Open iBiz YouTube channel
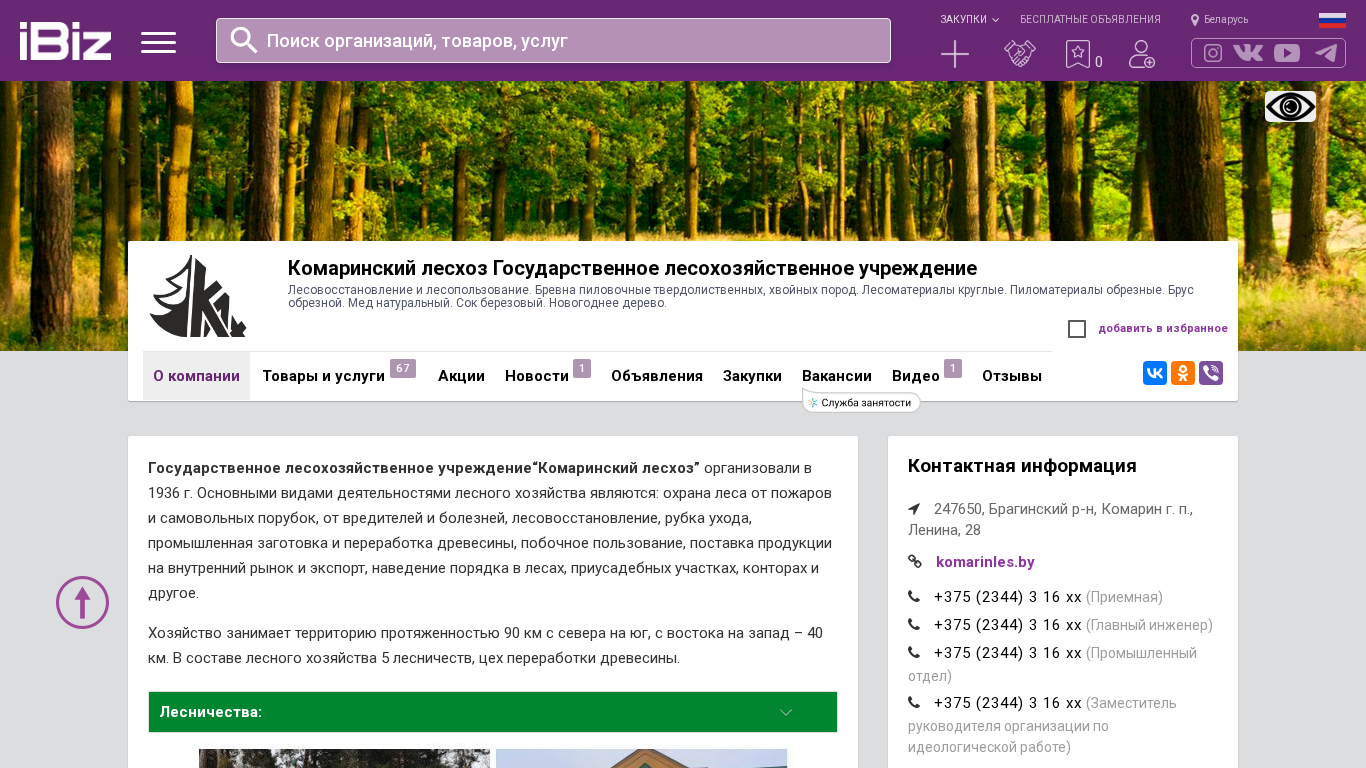The image size is (1366, 768). tap(1287, 53)
